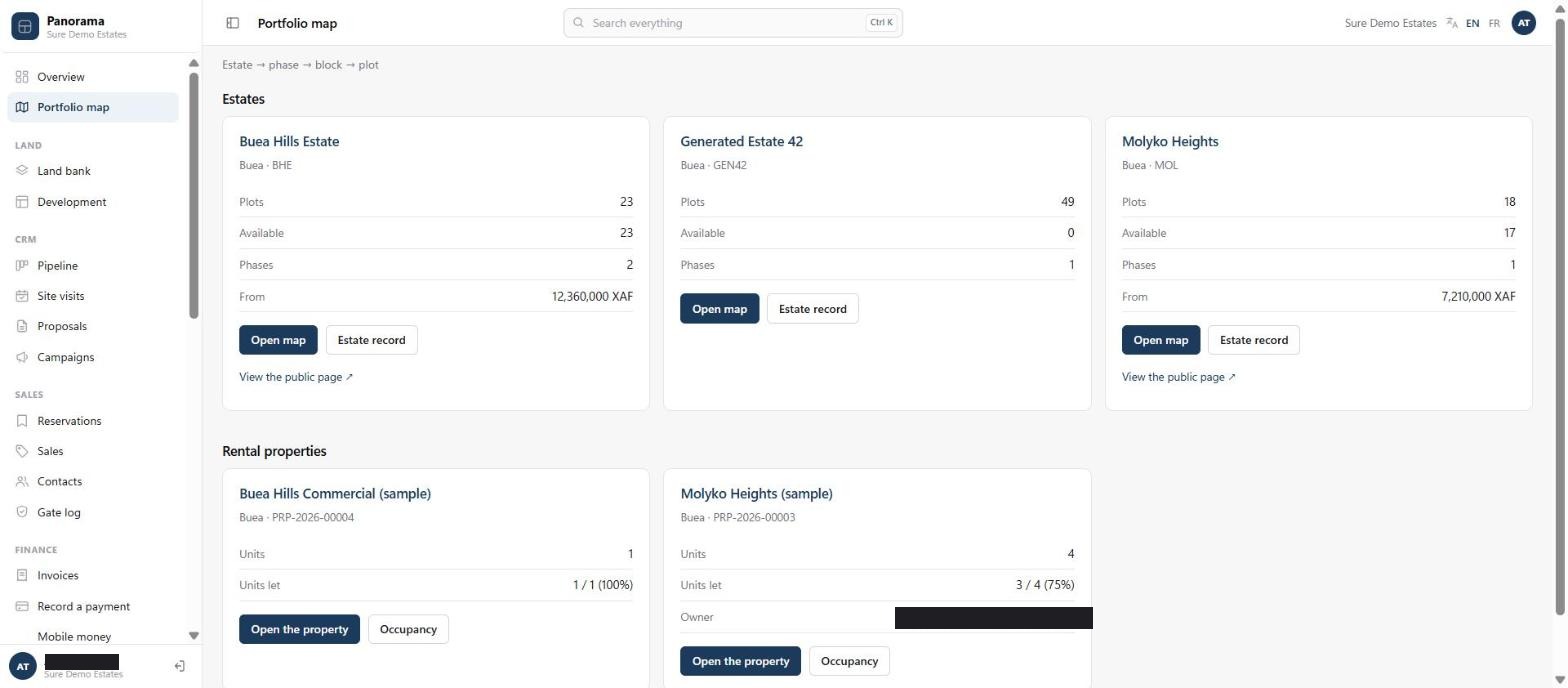Image resolution: width=1568 pixels, height=688 pixels.
Task: Click the Proposals document icon
Action: [22, 326]
